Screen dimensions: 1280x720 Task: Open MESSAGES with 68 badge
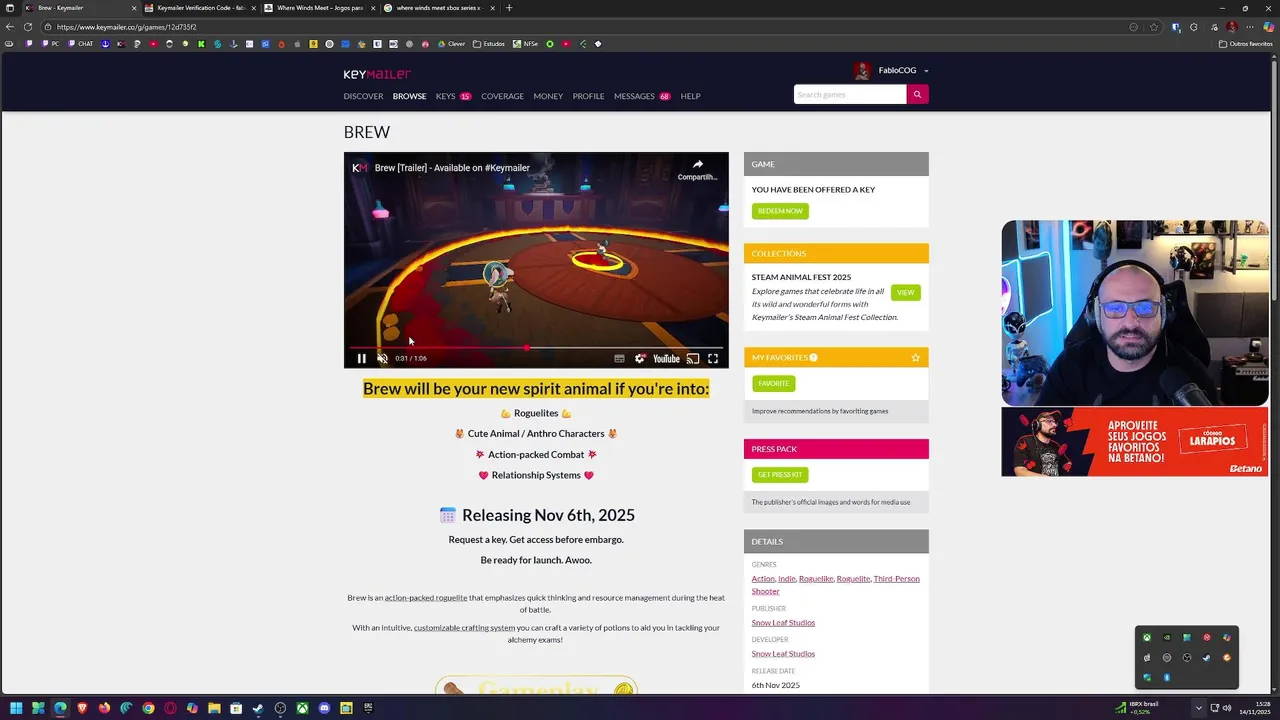click(642, 96)
